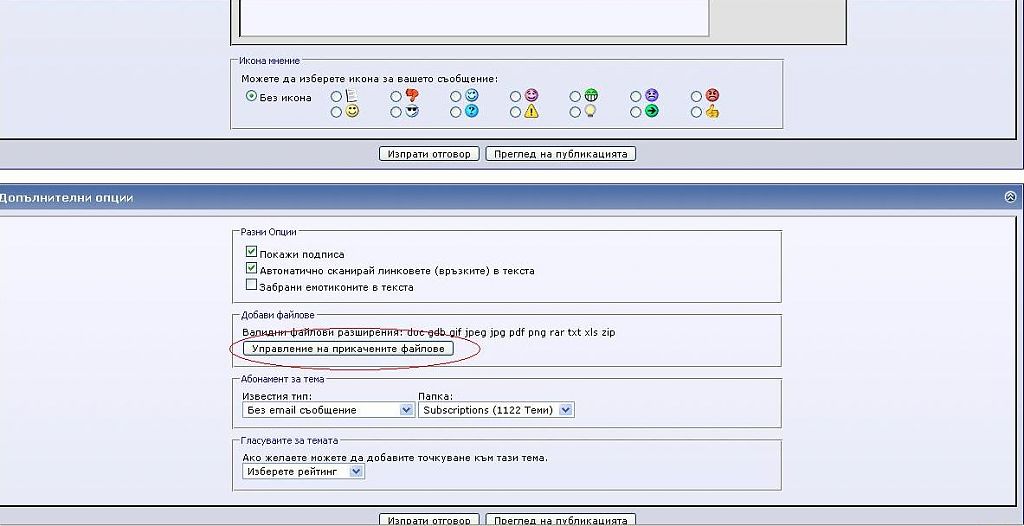Select radio button beside the red angry face
Screen dimensions: 1024x526
tap(697, 97)
